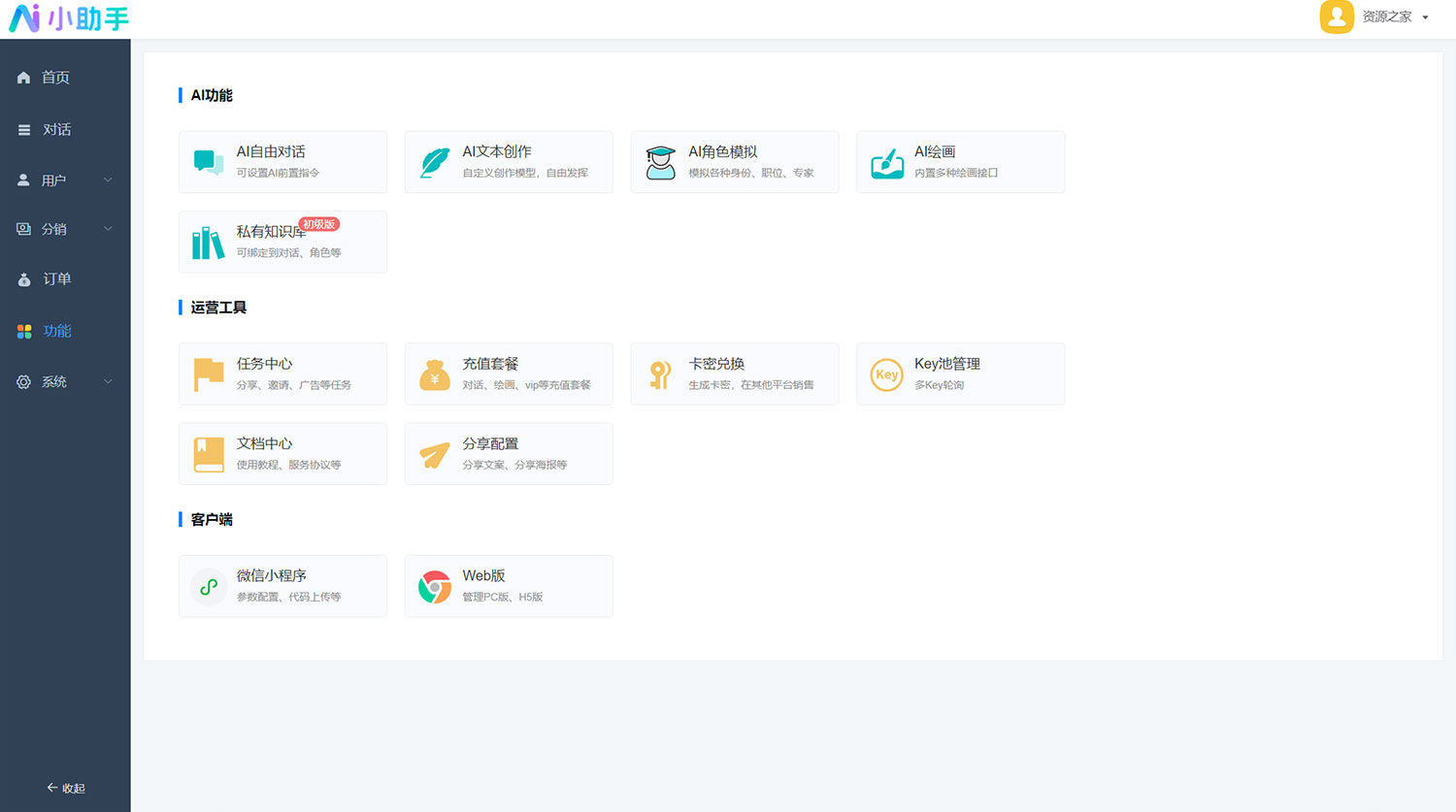The width and height of the screenshot is (1456, 812).
Task: Collapse the sidebar with 收起
Action: coord(65,788)
